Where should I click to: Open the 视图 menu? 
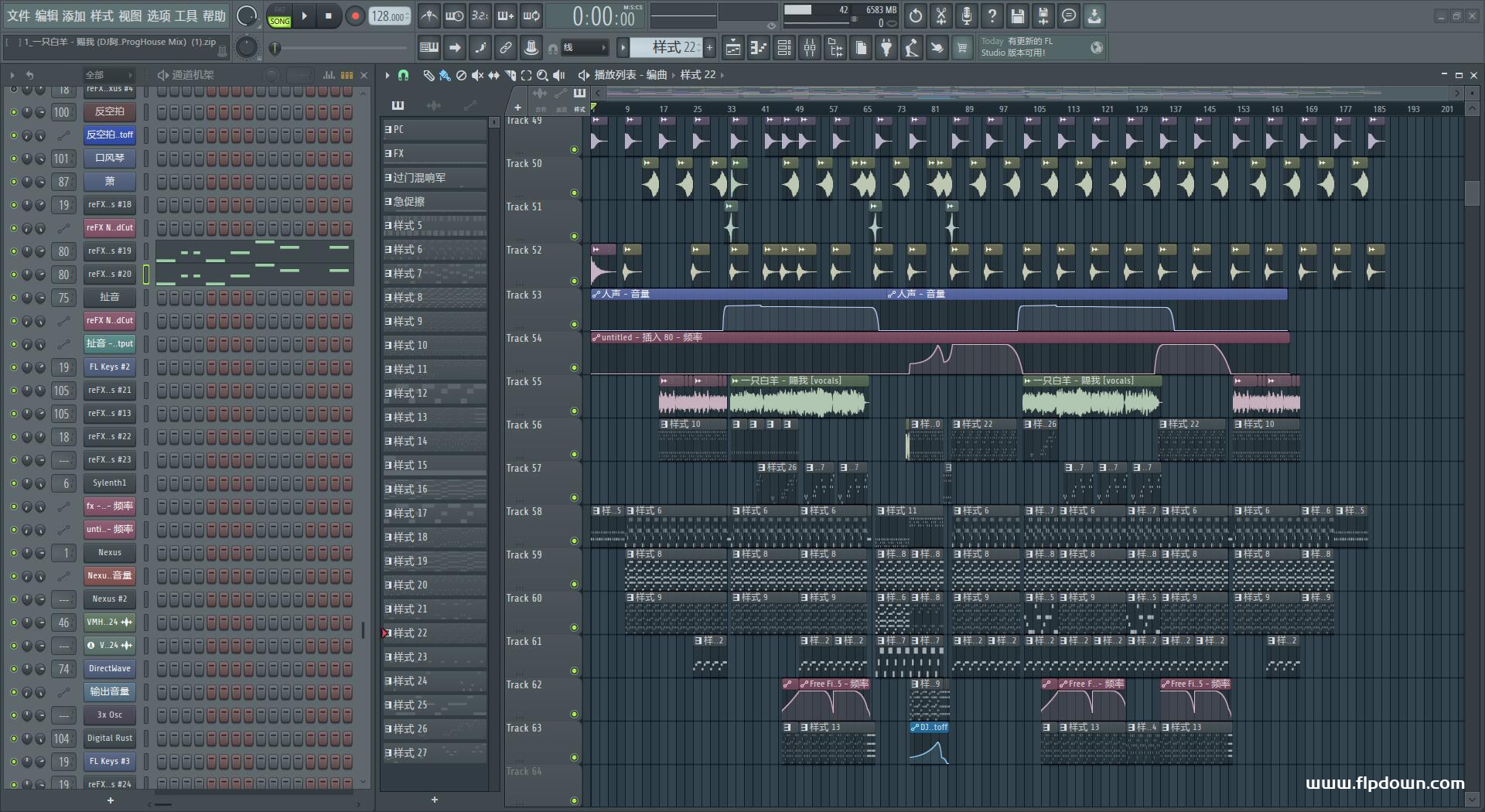click(130, 15)
